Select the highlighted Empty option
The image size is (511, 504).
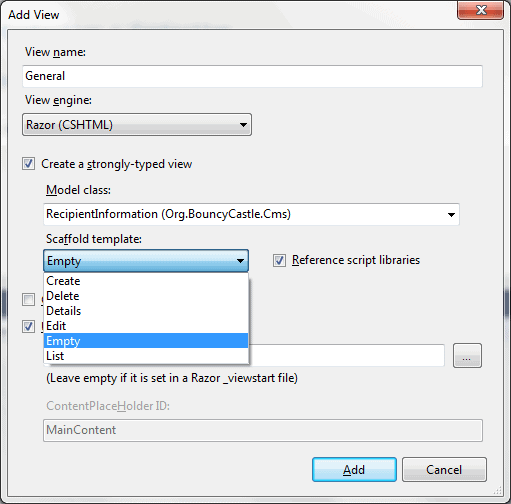point(146,341)
